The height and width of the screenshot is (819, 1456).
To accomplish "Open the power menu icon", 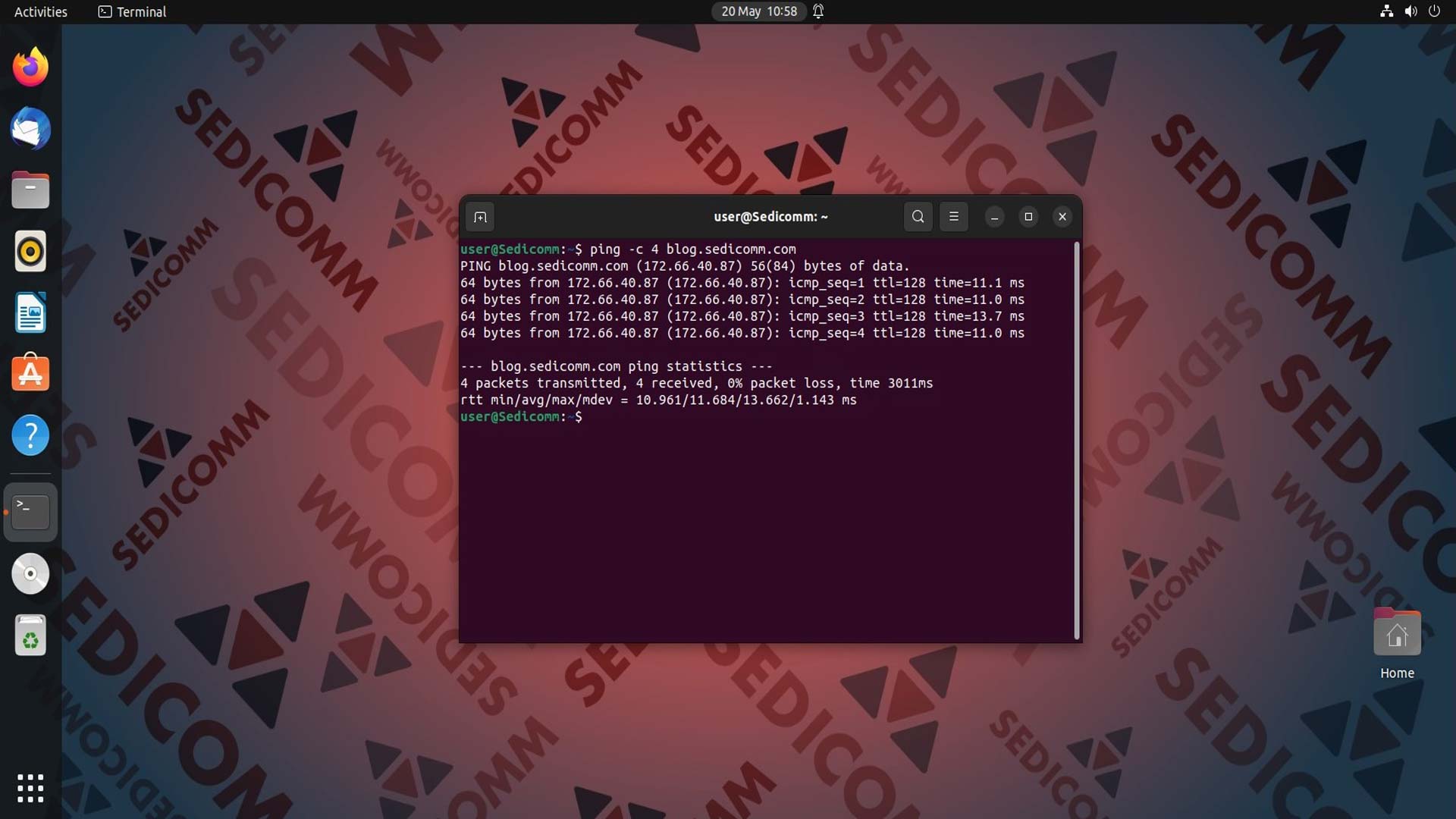I will [x=1434, y=11].
